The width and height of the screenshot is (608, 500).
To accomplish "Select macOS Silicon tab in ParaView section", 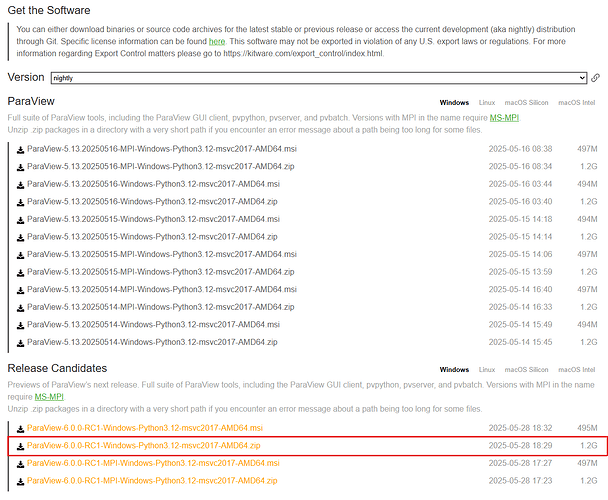I will pos(526,103).
